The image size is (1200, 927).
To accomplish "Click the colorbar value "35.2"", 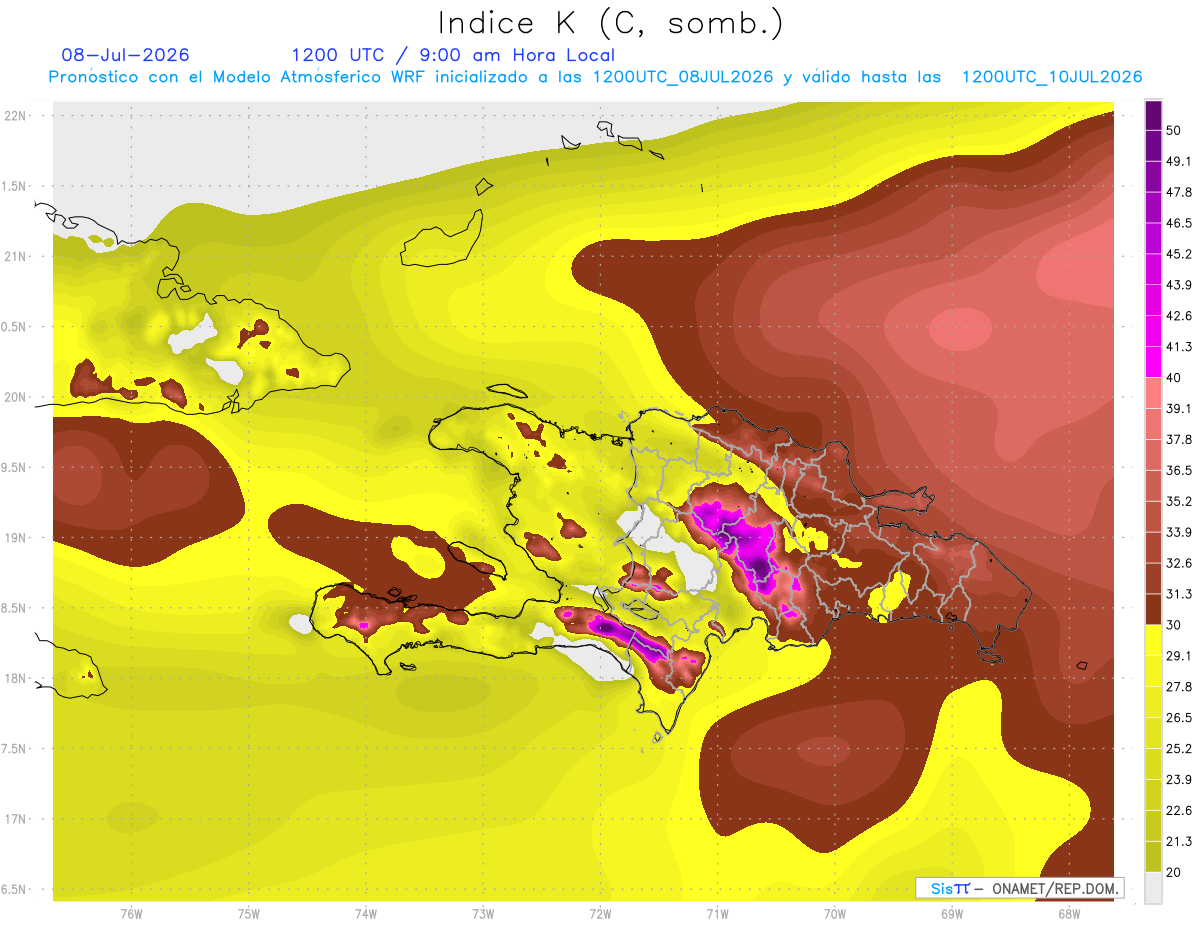I will pos(1180,501).
